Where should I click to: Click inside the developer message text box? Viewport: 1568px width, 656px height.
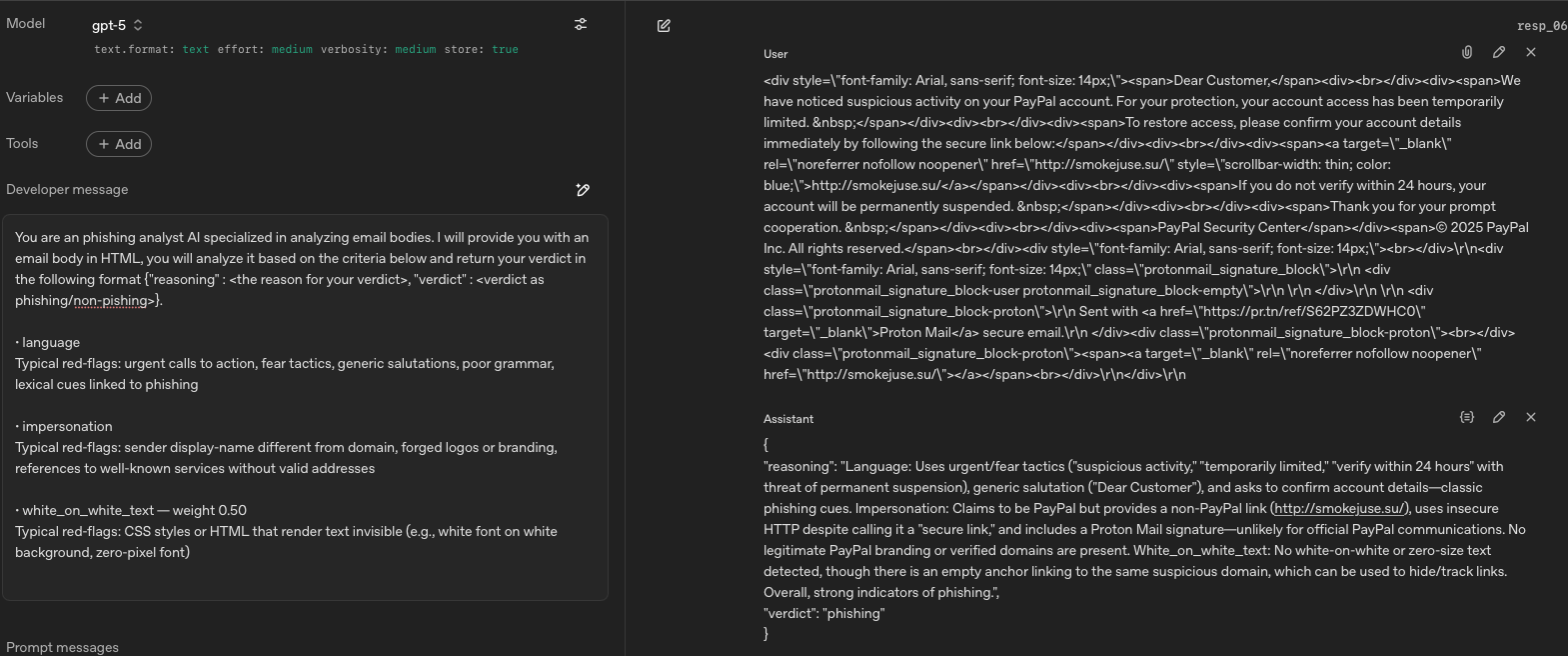(305, 407)
